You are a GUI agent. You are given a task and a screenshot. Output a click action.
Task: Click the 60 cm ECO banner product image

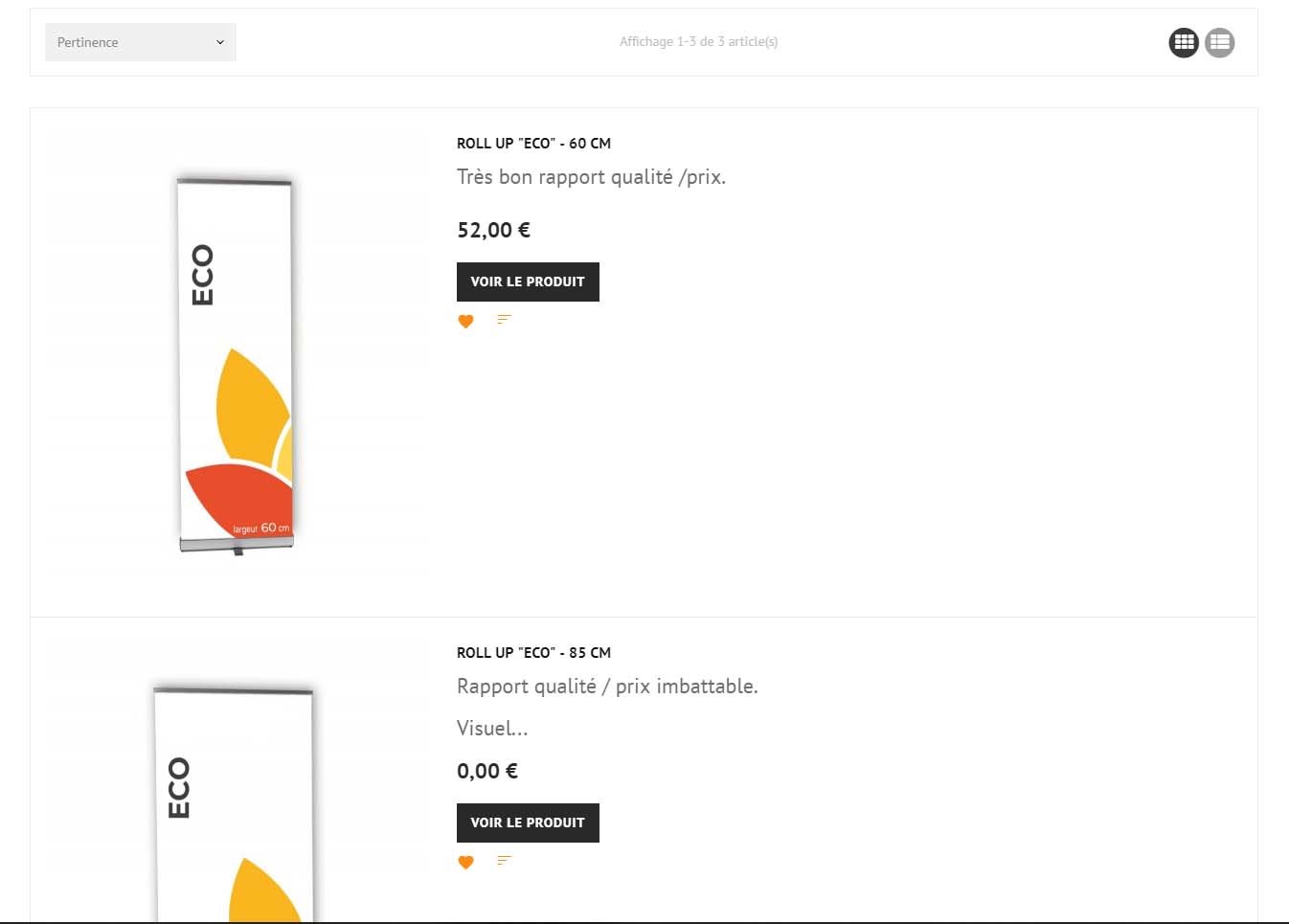235,364
